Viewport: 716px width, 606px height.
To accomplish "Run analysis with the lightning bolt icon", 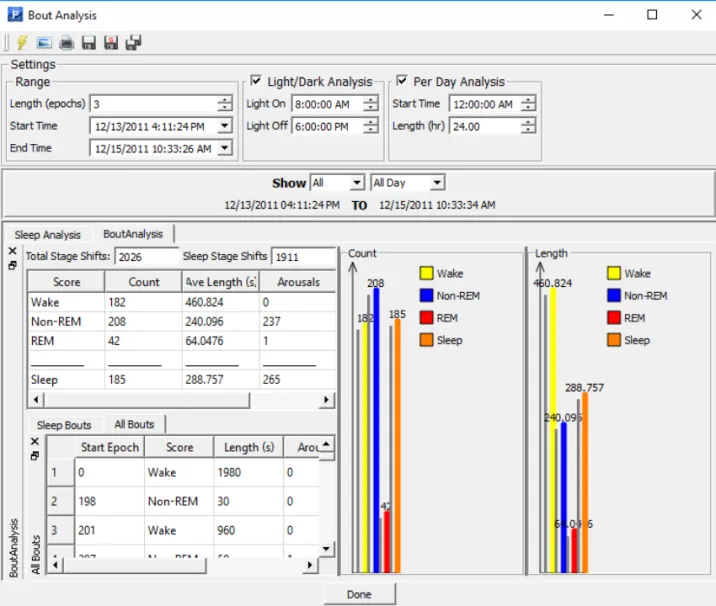I will coord(22,42).
